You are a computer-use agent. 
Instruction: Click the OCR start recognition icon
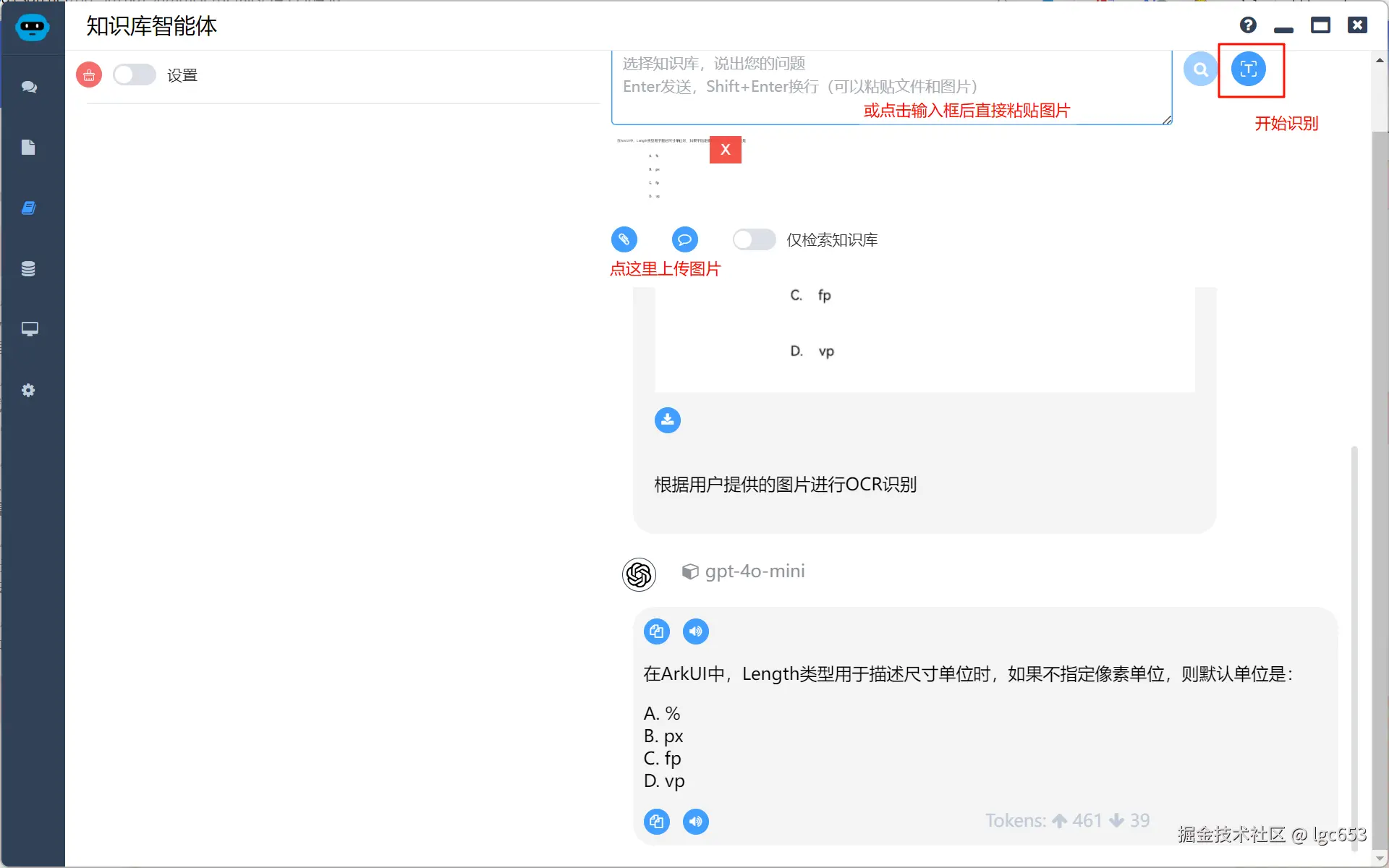[x=1248, y=69]
